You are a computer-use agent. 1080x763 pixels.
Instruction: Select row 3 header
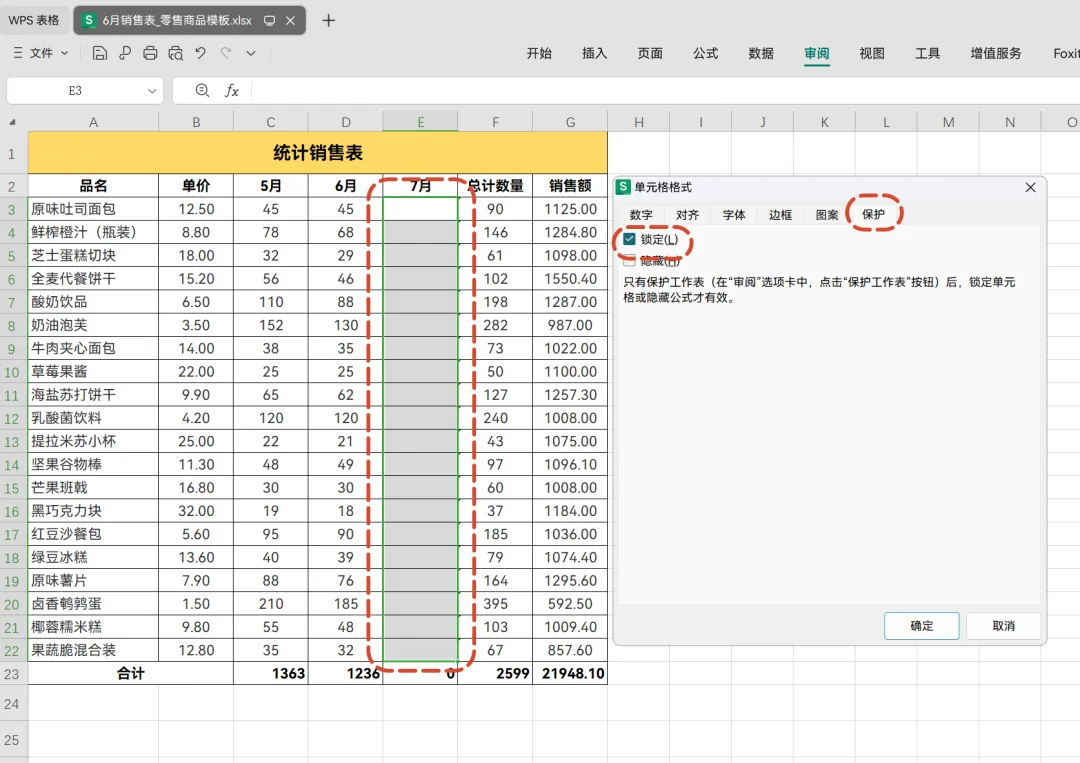(x=12, y=209)
